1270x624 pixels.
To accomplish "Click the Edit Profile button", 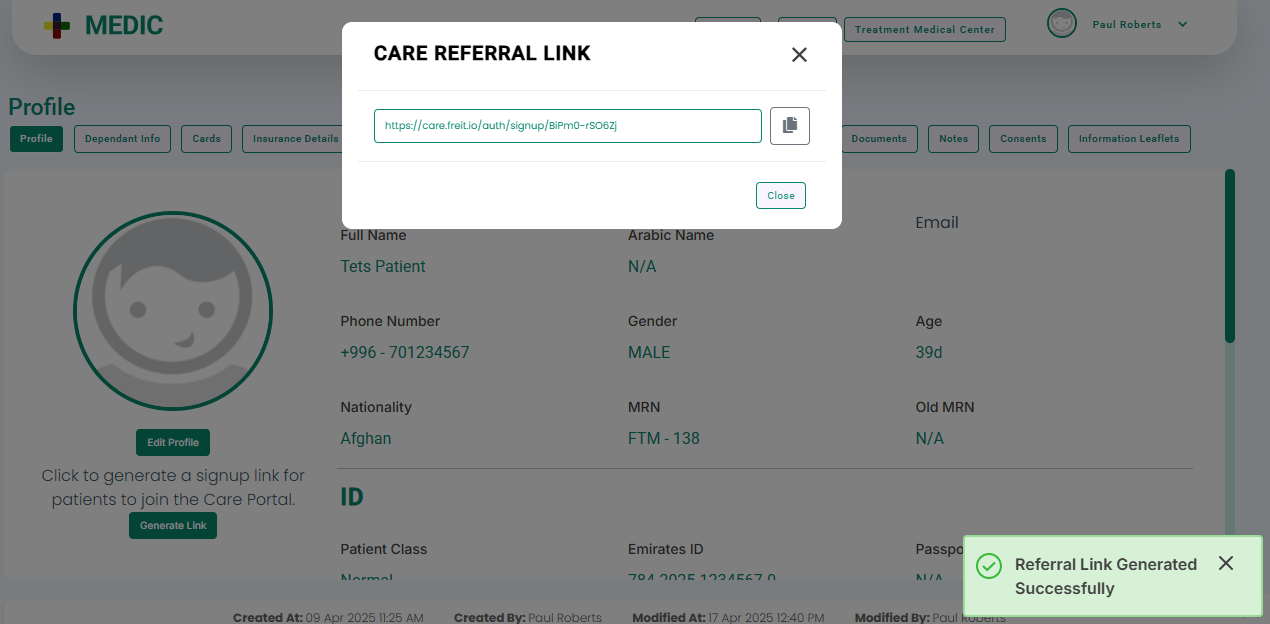I will pos(173,442).
